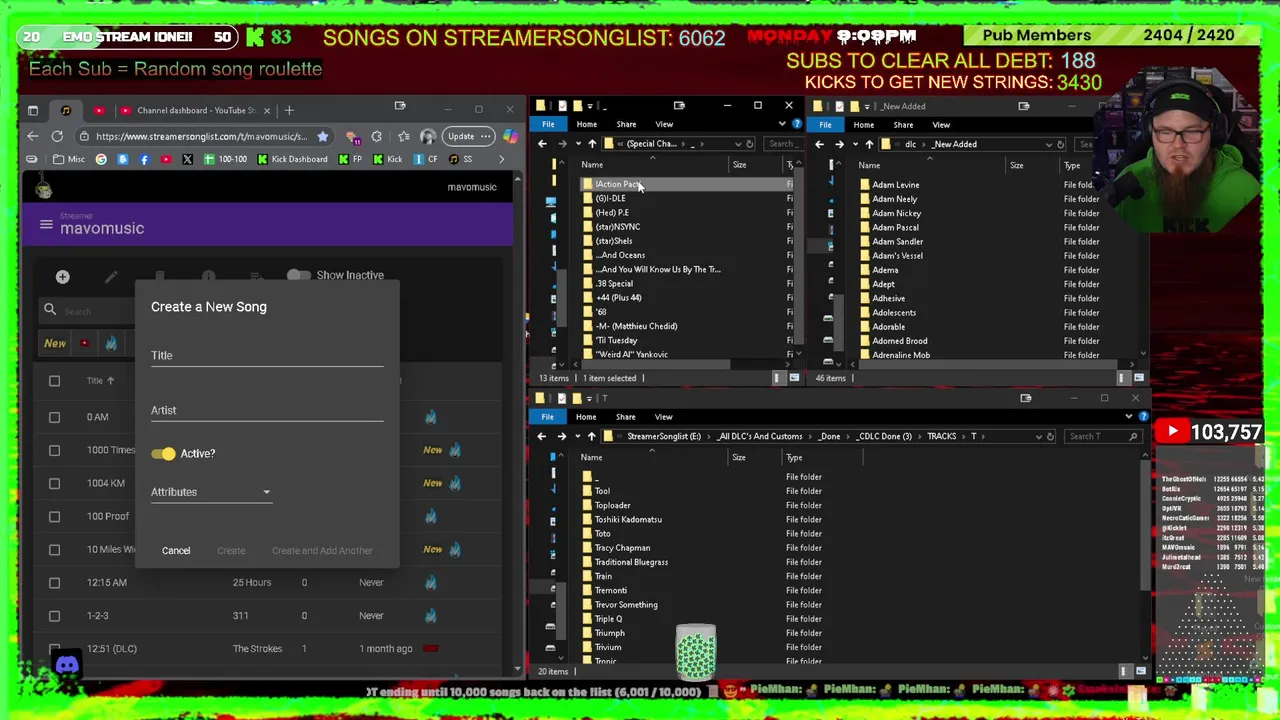Image resolution: width=1280 pixels, height=720 pixels.
Task: Check the box for 1-2-3
Action: click(54, 615)
